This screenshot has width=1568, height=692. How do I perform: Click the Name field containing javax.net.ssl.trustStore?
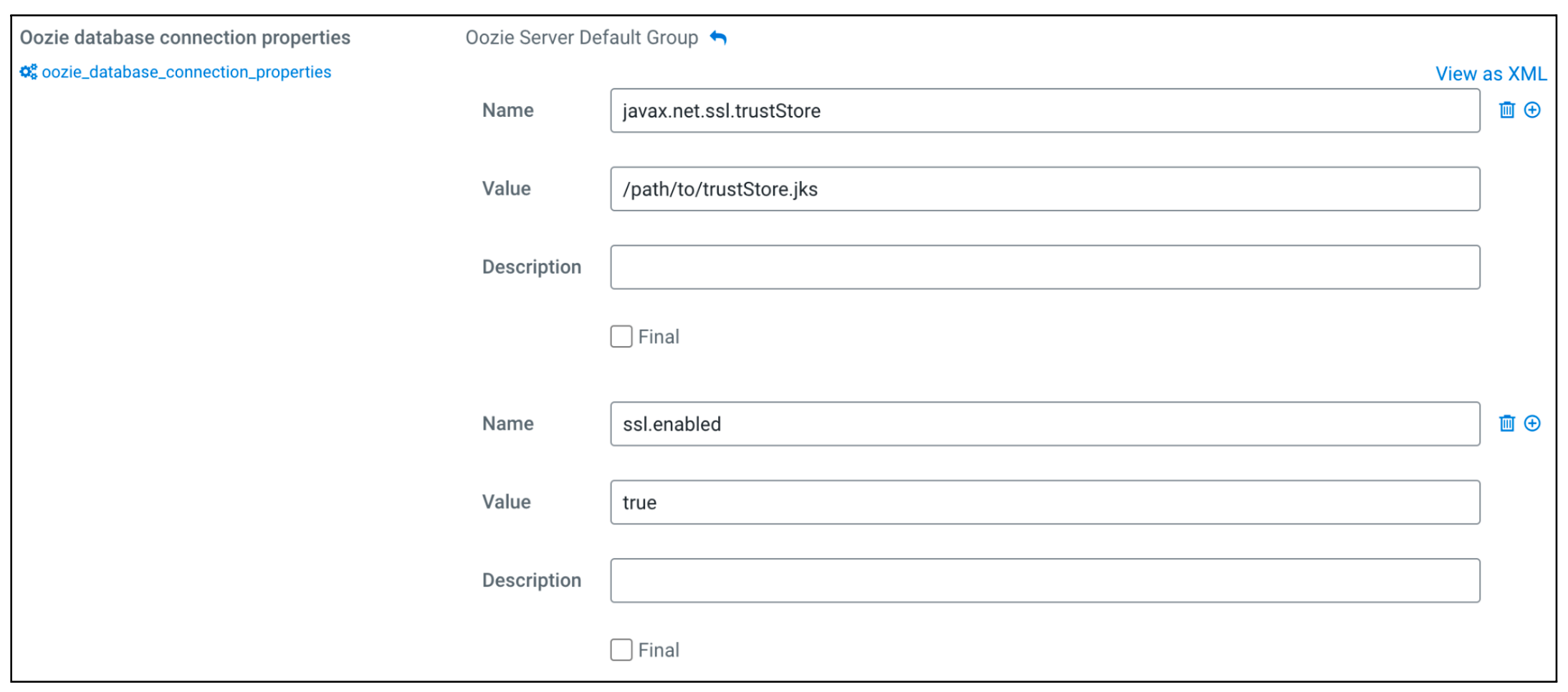click(1045, 111)
